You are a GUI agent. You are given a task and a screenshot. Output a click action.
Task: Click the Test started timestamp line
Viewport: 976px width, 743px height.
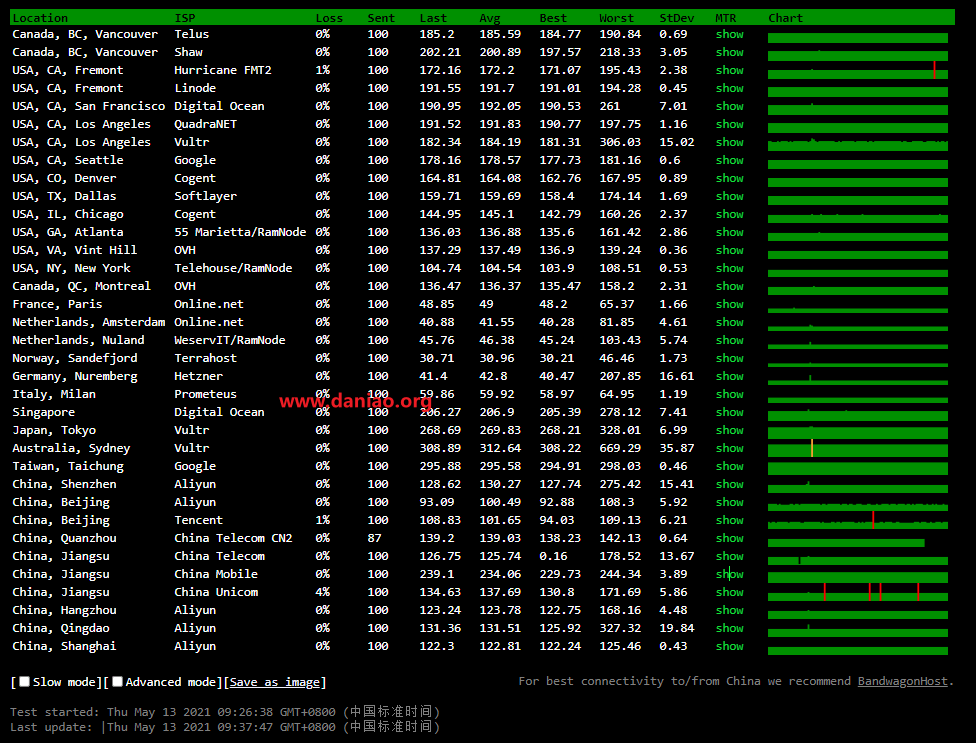click(225, 711)
